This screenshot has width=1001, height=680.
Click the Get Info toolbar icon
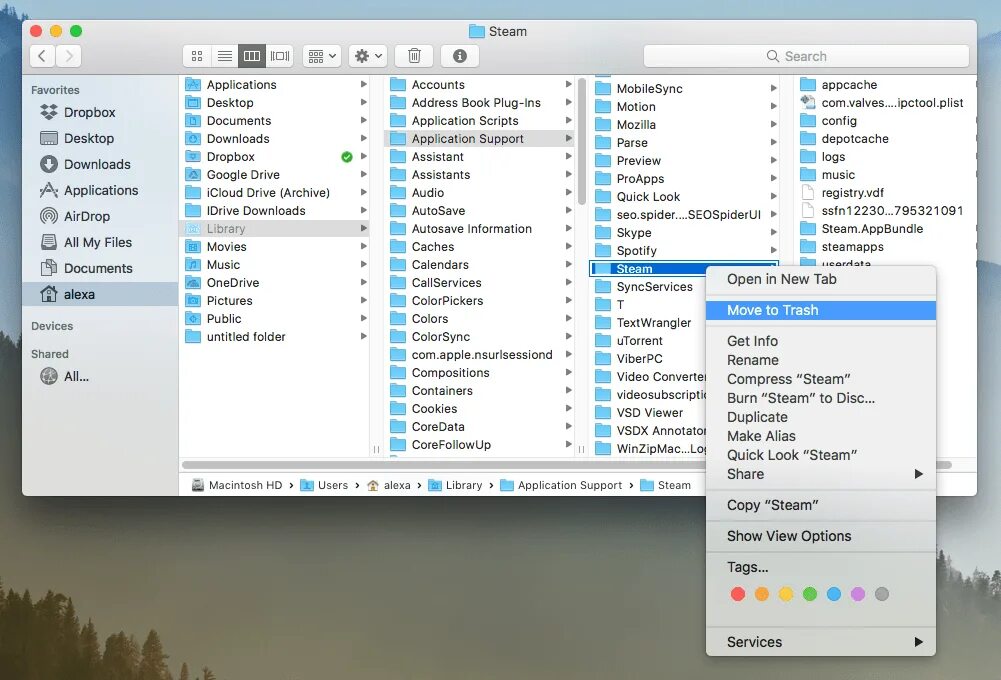tap(460, 56)
